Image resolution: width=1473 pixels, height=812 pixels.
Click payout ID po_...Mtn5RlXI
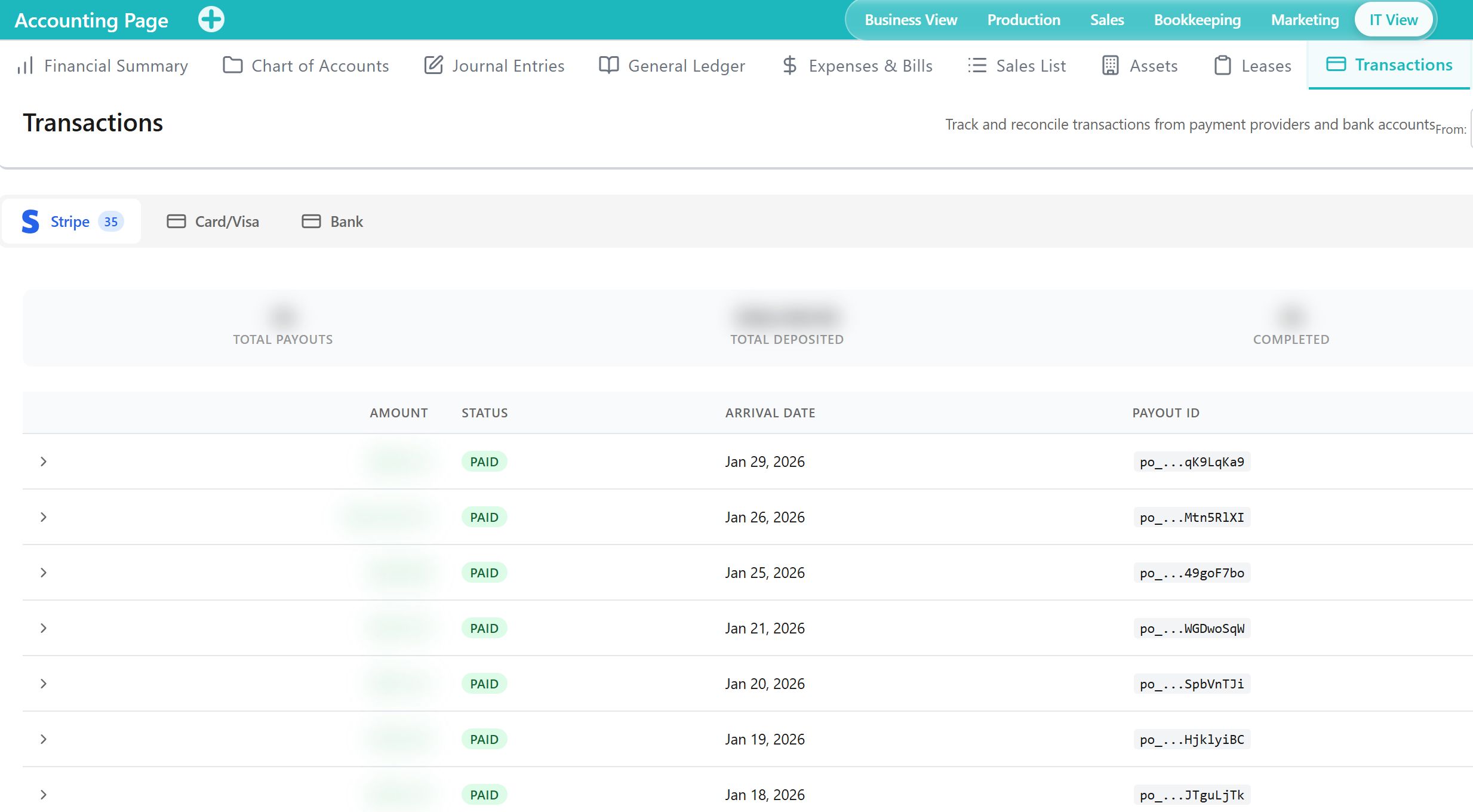(x=1192, y=517)
